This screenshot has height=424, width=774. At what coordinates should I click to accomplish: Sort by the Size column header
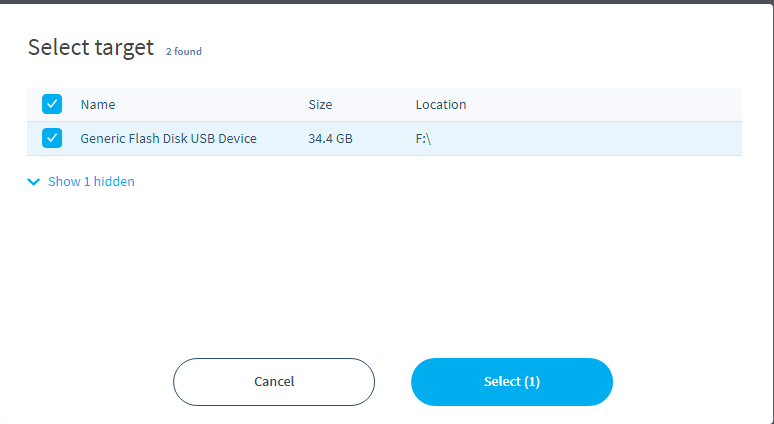pos(320,105)
